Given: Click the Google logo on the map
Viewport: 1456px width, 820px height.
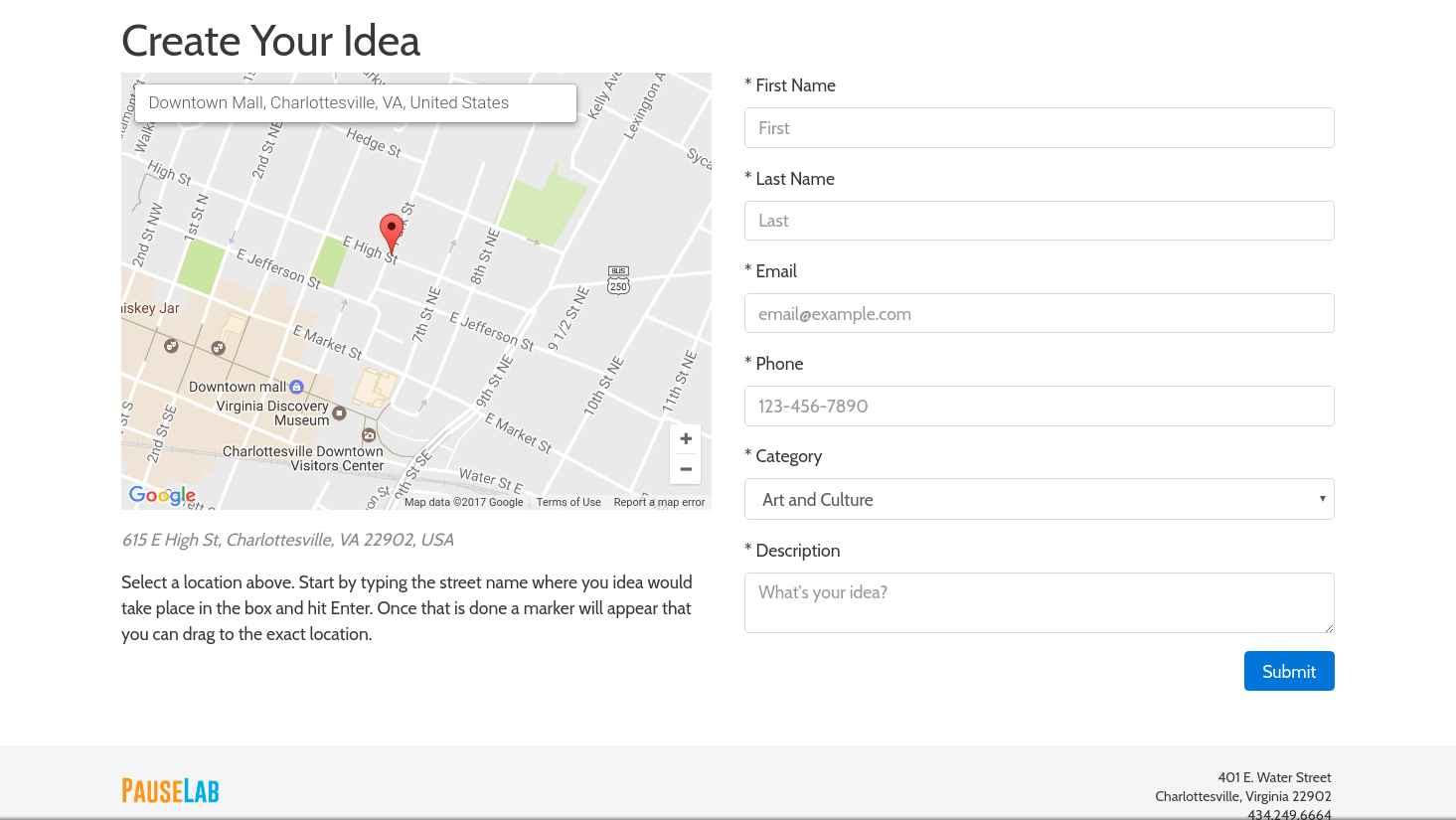Looking at the screenshot, I should point(162,495).
